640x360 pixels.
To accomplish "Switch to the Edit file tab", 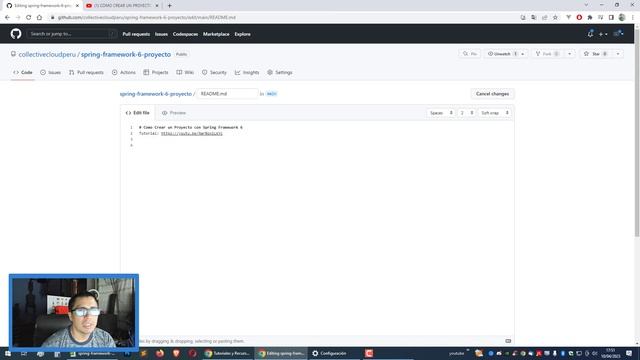I will point(138,113).
